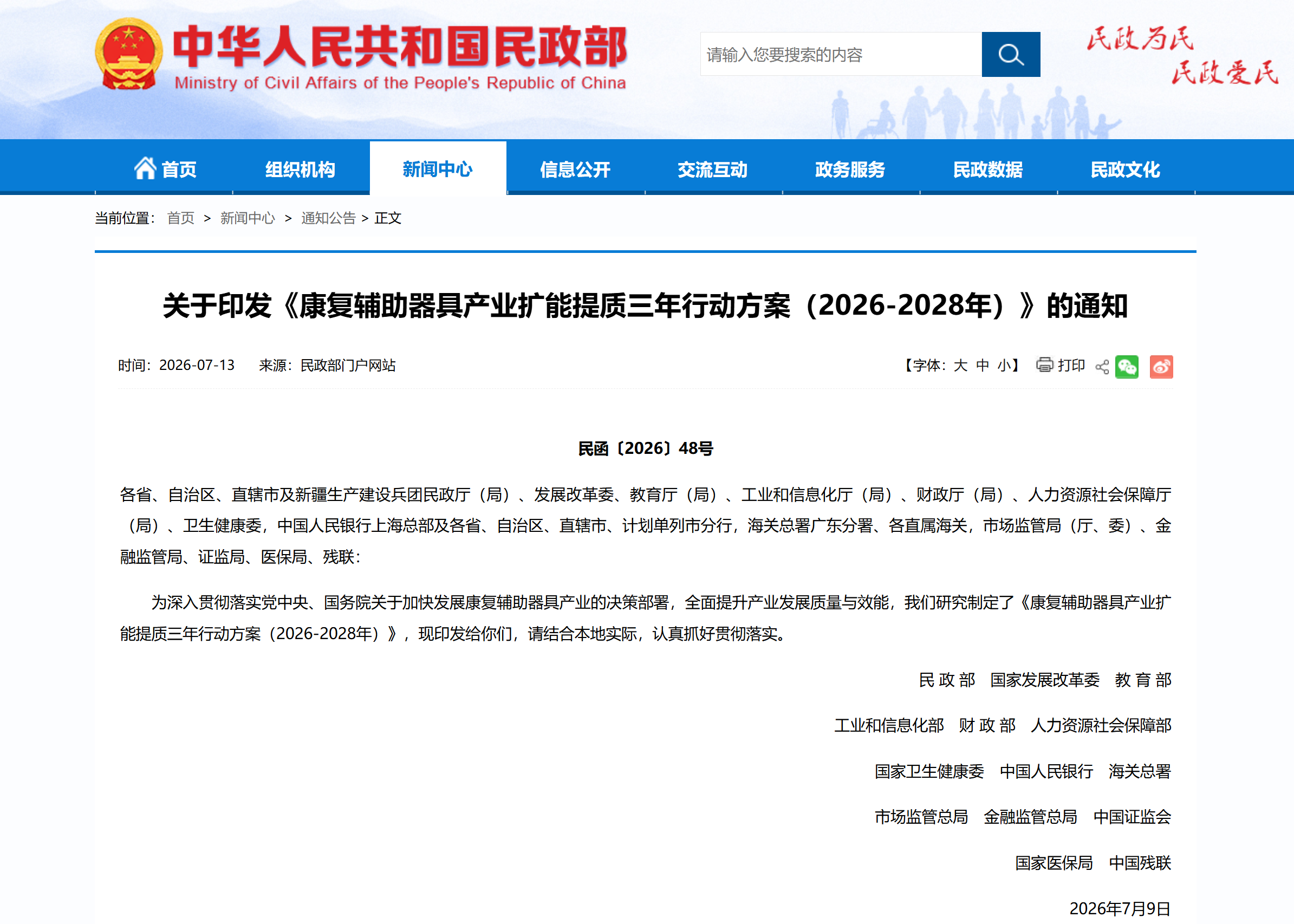This screenshot has width=1294, height=924.
Task: Click the magnifier search button
Action: coord(1011,54)
